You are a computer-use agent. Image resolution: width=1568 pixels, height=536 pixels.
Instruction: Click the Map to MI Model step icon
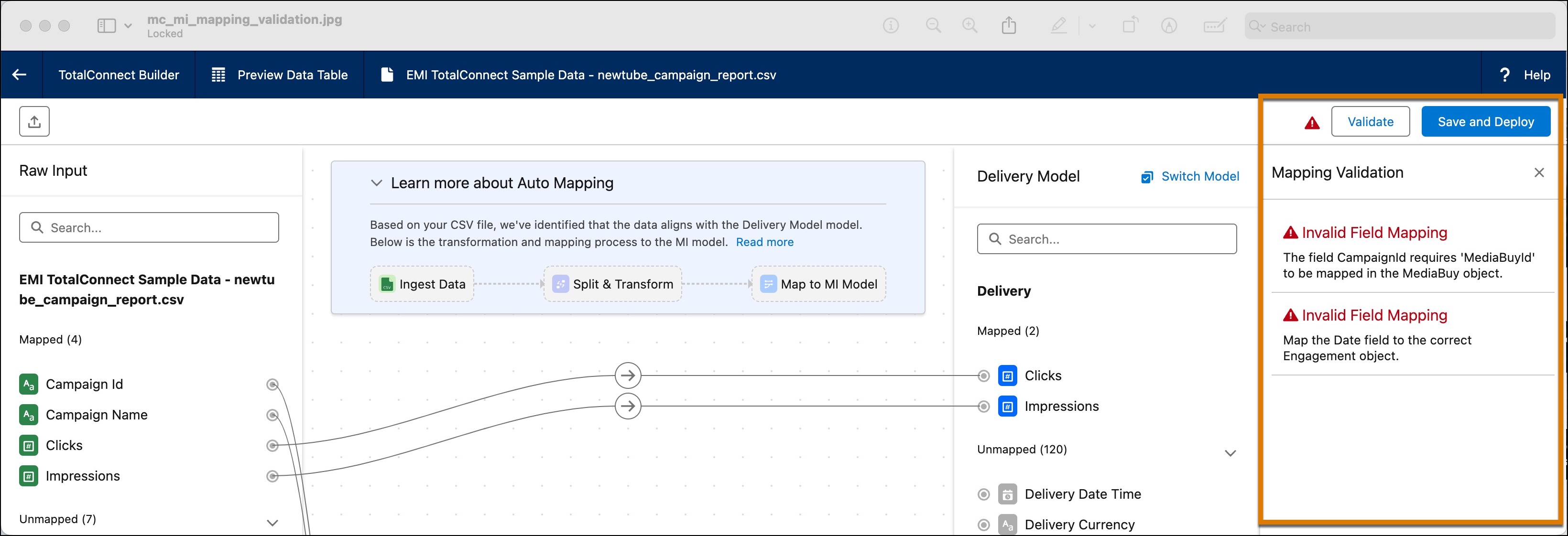768,284
